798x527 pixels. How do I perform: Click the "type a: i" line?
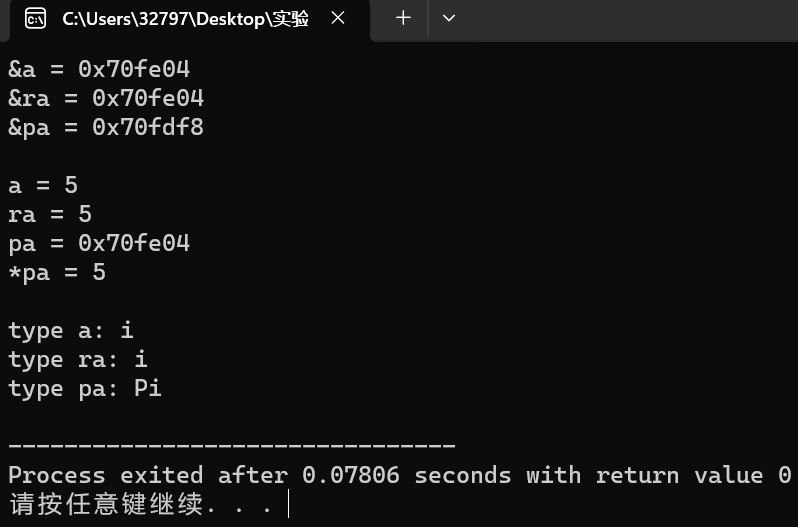click(71, 331)
